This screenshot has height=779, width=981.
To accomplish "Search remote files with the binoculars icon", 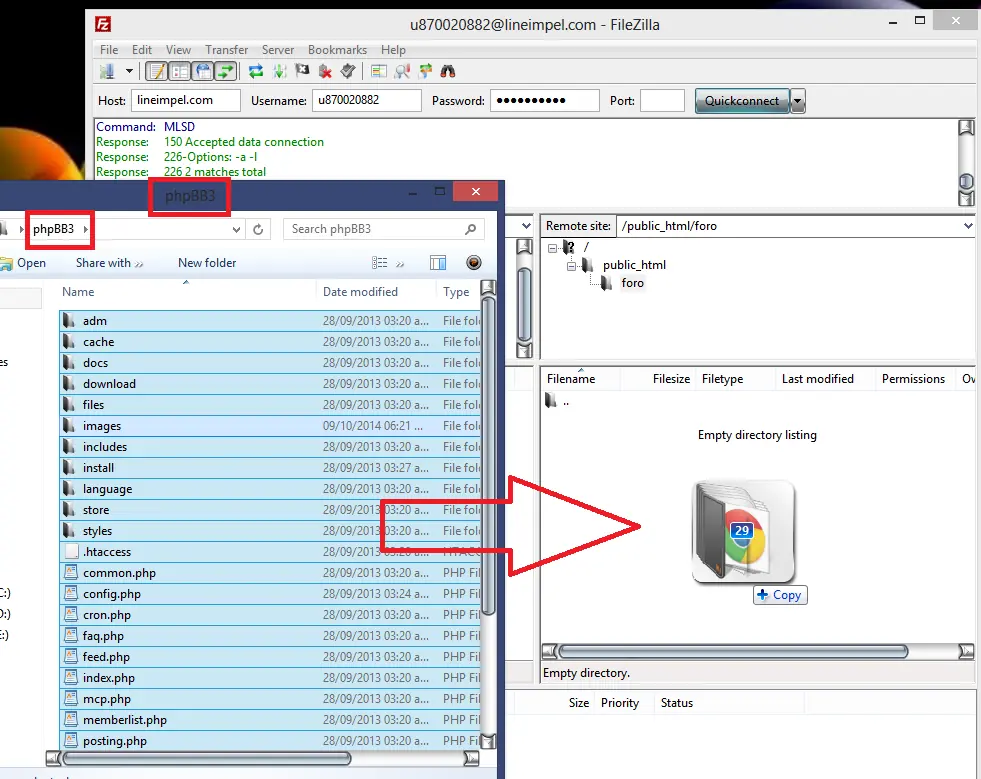I will coord(448,71).
